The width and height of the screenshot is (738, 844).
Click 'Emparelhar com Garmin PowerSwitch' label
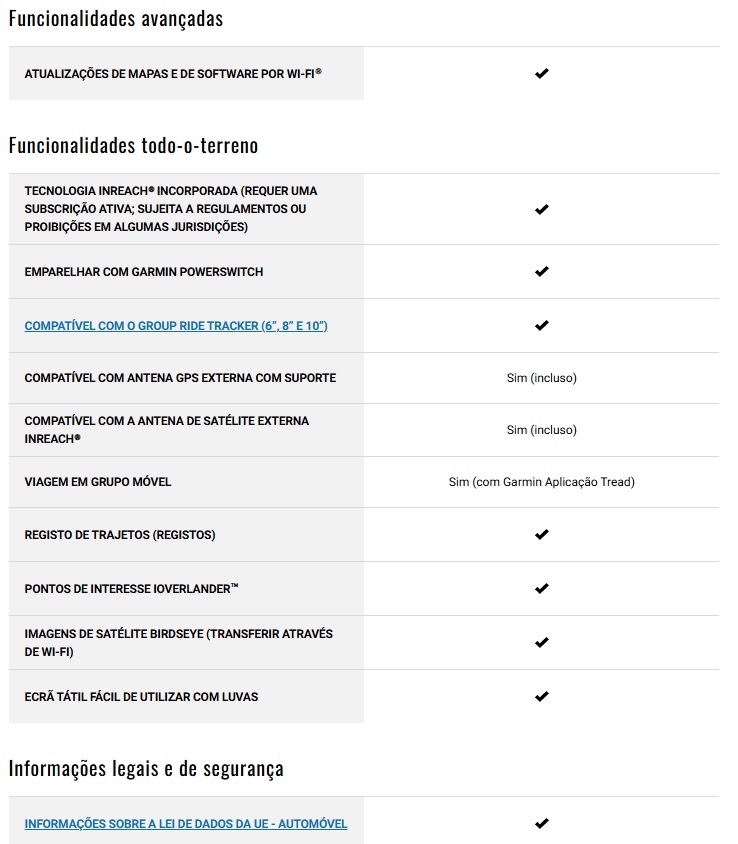(x=144, y=272)
